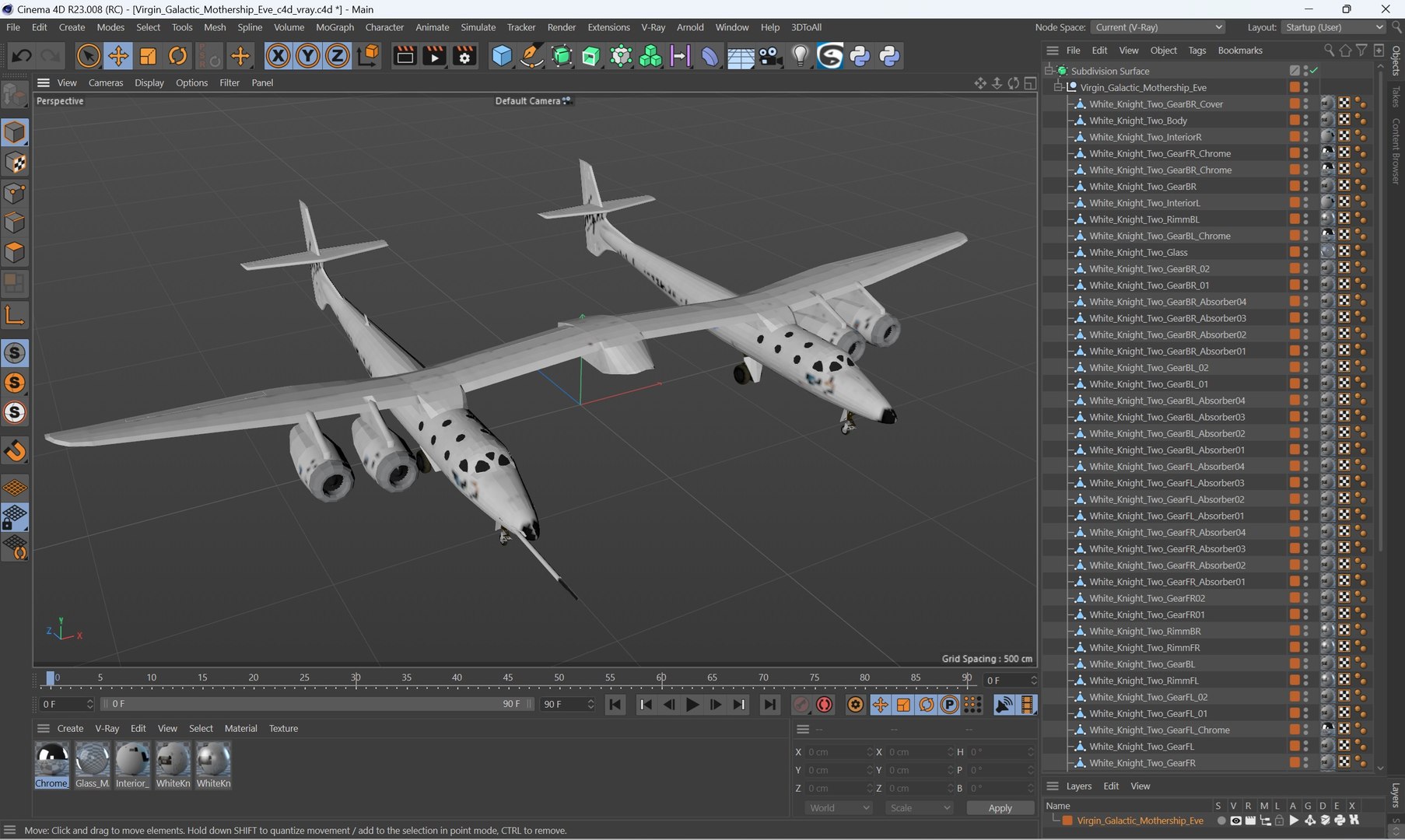Toggle Enable Snap
This screenshot has width=1405, height=840.
tap(15, 353)
